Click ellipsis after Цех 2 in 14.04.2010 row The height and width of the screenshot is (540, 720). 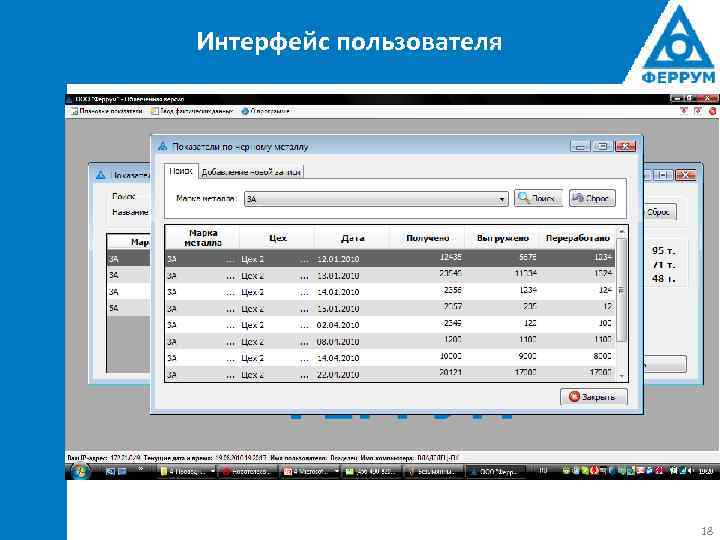(304, 359)
